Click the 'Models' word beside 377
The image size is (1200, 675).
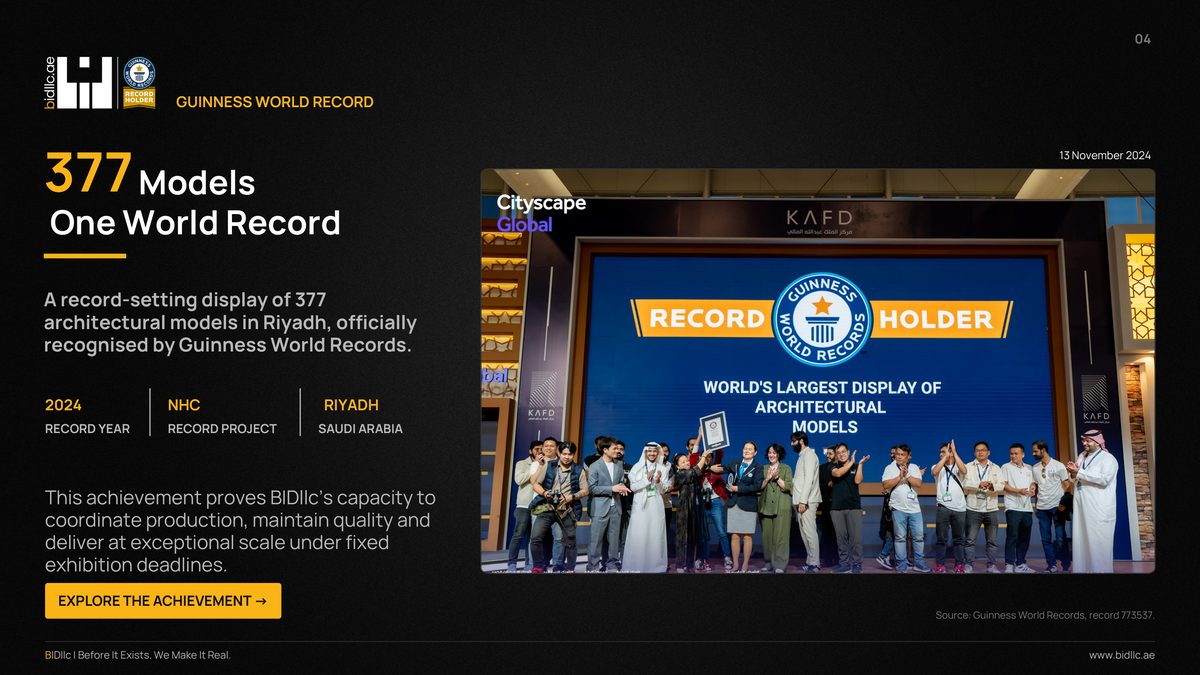(x=197, y=183)
